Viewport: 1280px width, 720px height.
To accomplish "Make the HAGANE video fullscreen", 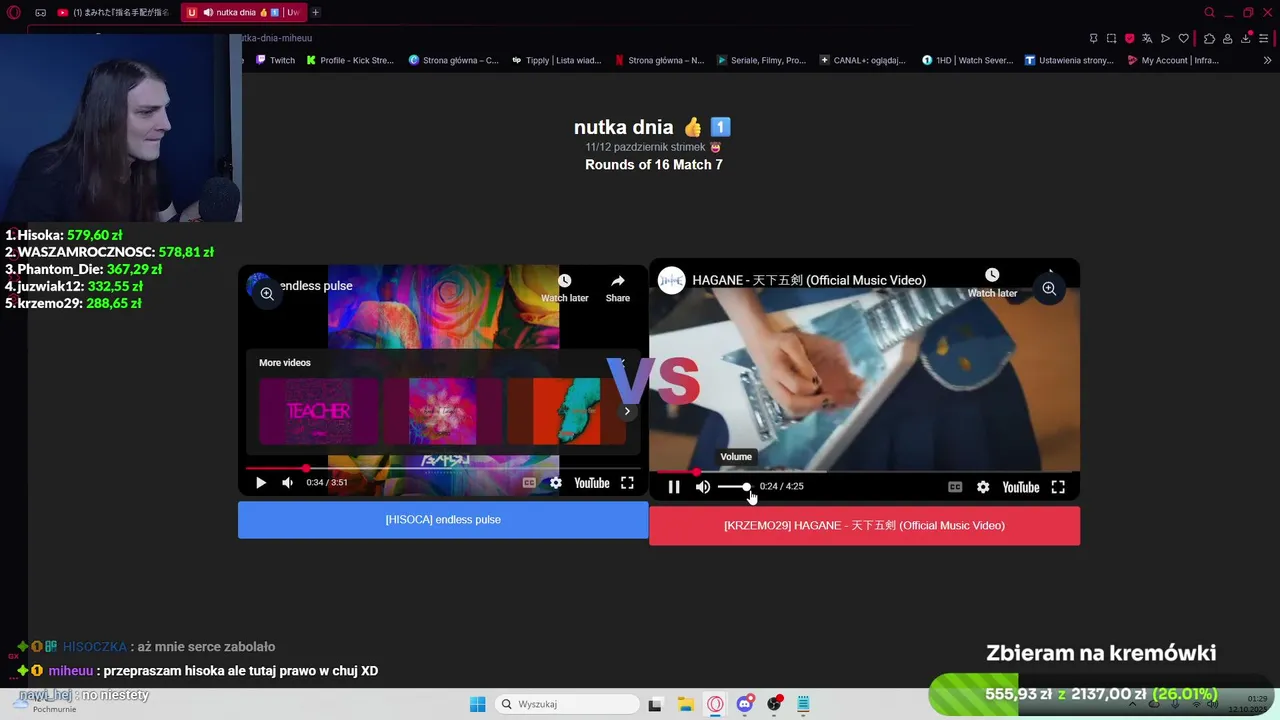I will 1058,487.
